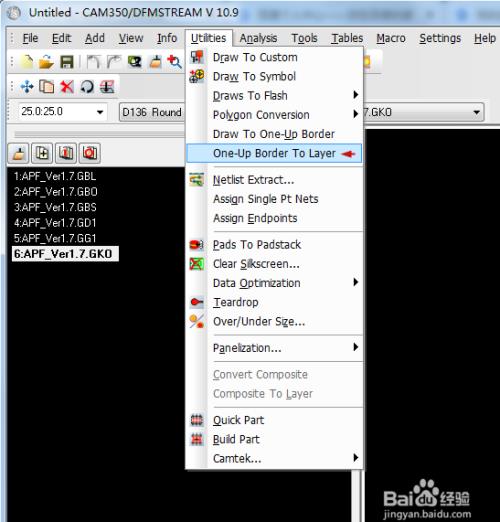
Task: Open the Analysis menu
Action: (258, 38)
